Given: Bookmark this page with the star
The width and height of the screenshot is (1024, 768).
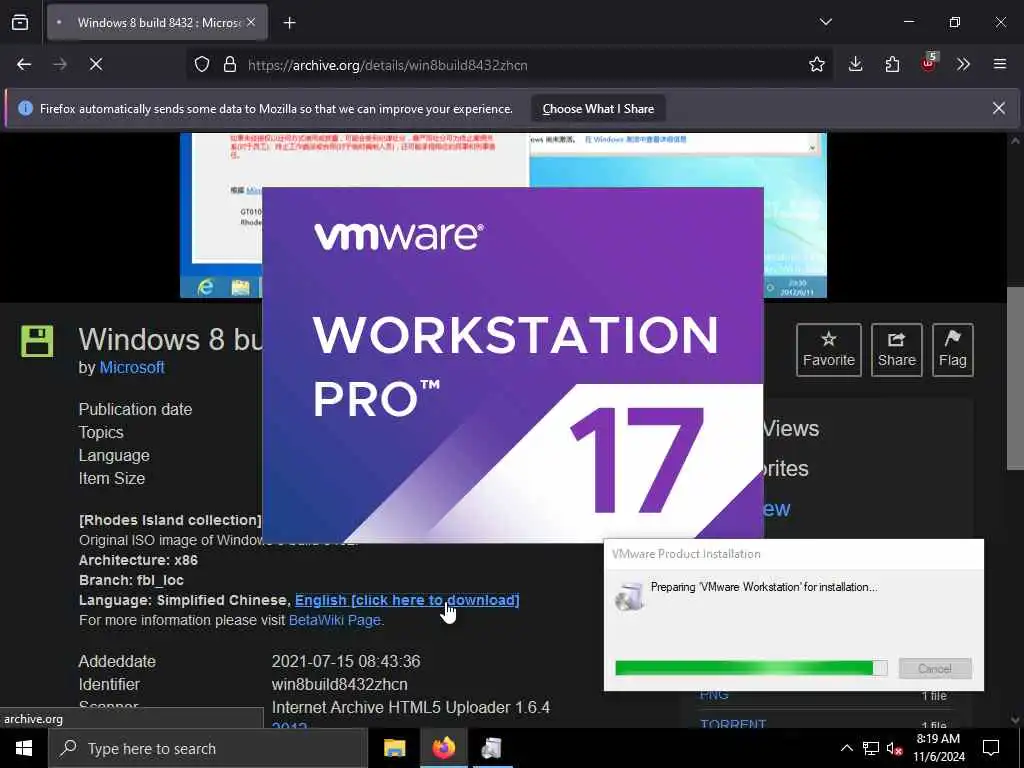Looking at the screenshot, I should pos(816,65).
